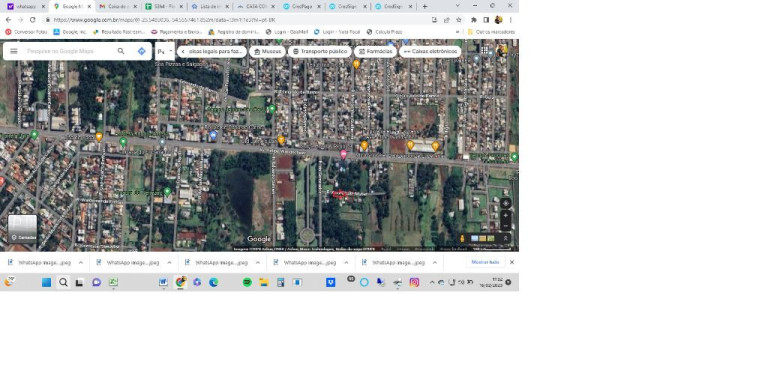This screenshot has height=388, width=768.
Task: Zoom out on the map
Action: coord(505,226)
